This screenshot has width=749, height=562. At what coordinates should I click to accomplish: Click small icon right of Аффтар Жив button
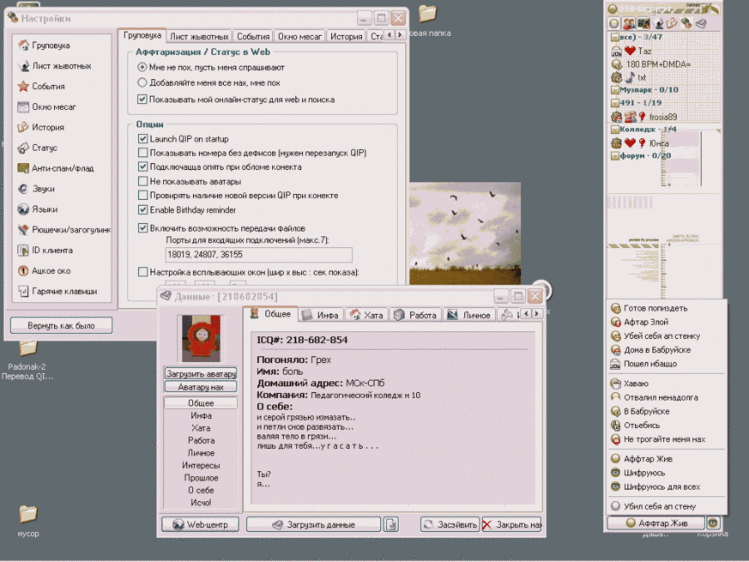pos(713,523)
